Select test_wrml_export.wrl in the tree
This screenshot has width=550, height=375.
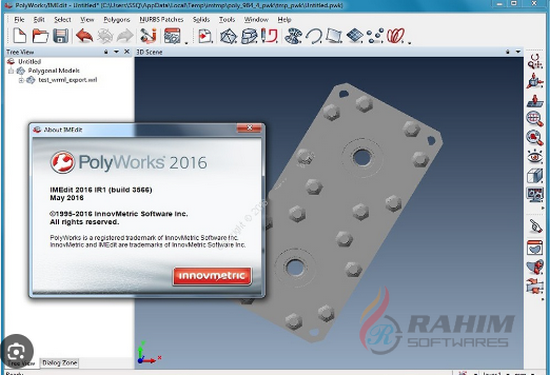pos(68,80)
